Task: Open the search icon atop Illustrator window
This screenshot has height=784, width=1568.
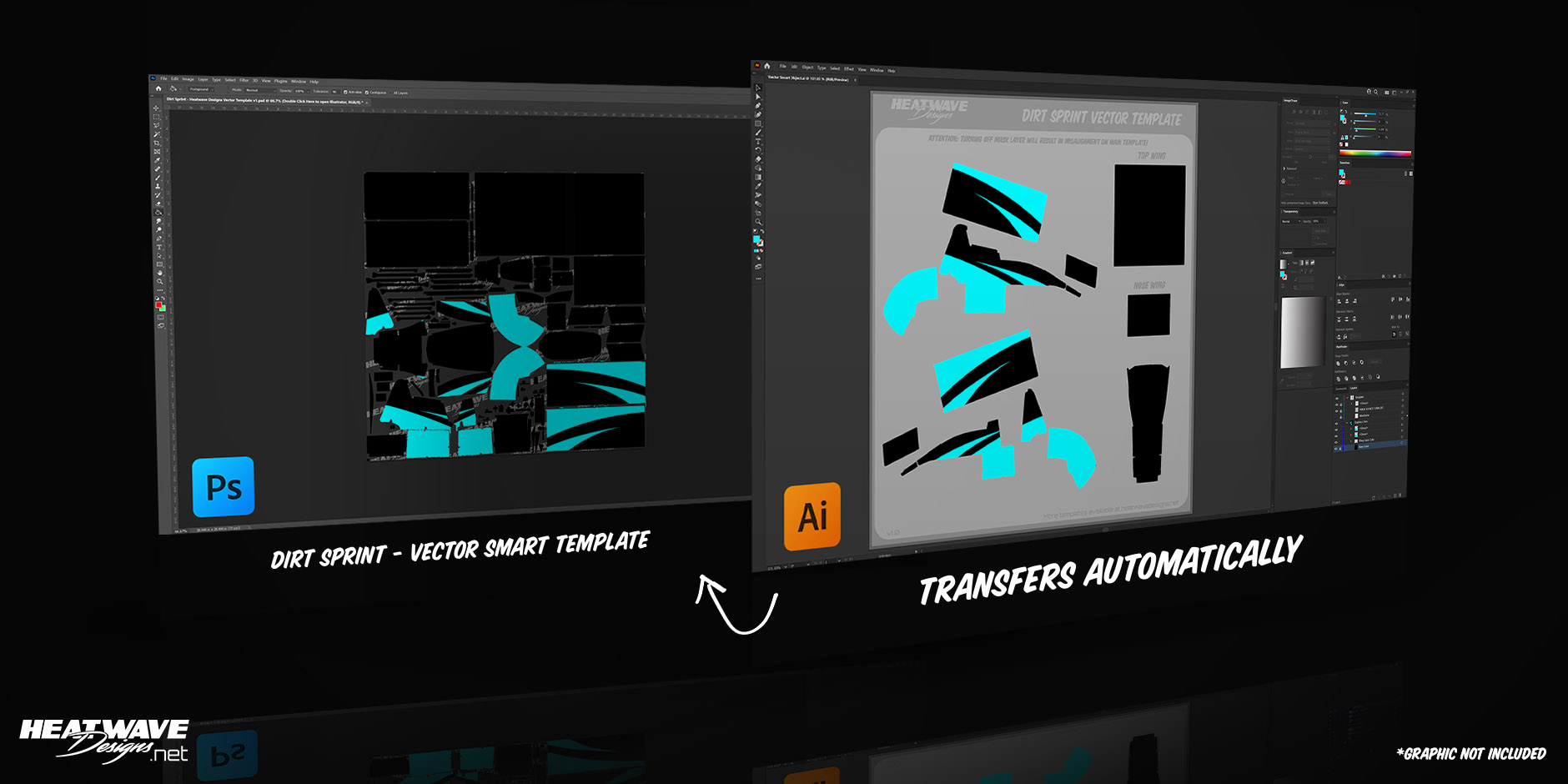Action: coord(1376,92)
